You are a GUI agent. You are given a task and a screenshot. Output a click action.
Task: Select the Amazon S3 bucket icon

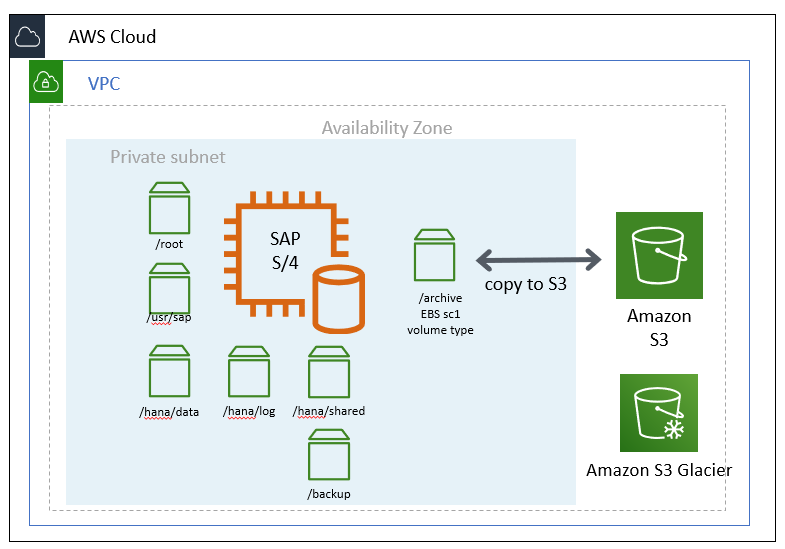point(659,255)
